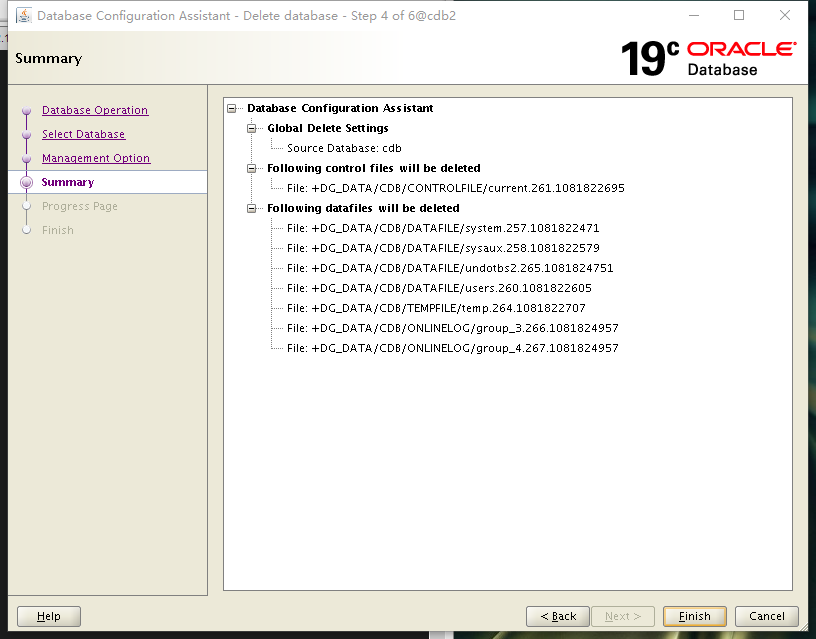Viewport: 816px width, 639px height.
Task: Return to the Management Option step
Action: 96,158
